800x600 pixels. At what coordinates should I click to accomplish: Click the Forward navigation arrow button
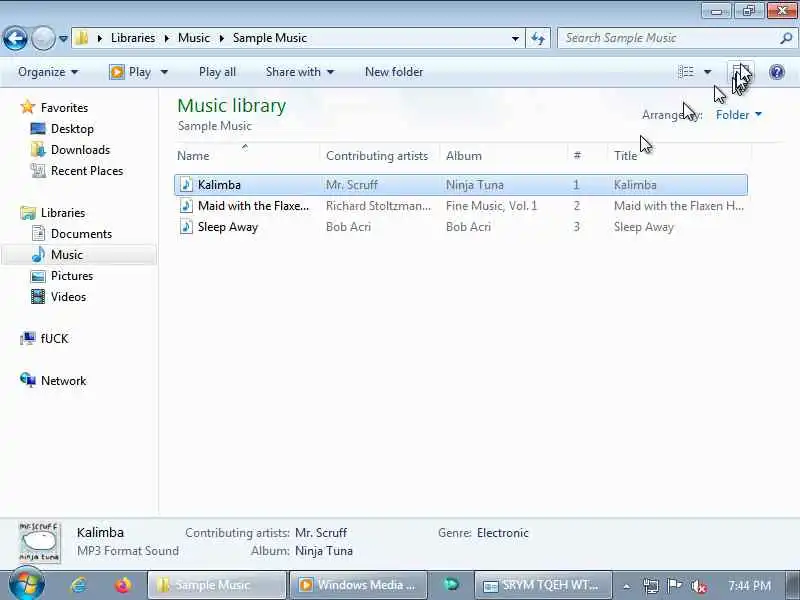pos(43,38)
